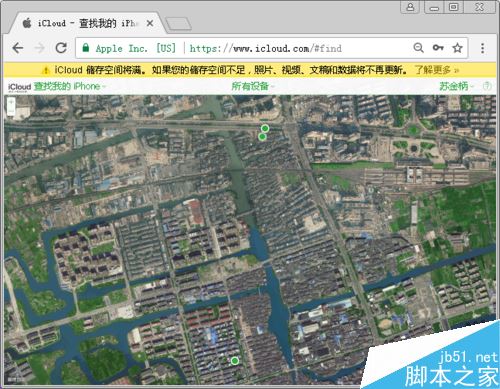This screenshot has width=500, height=389.
Task: Open the help question-mark icon
Action: click(487, 86)
